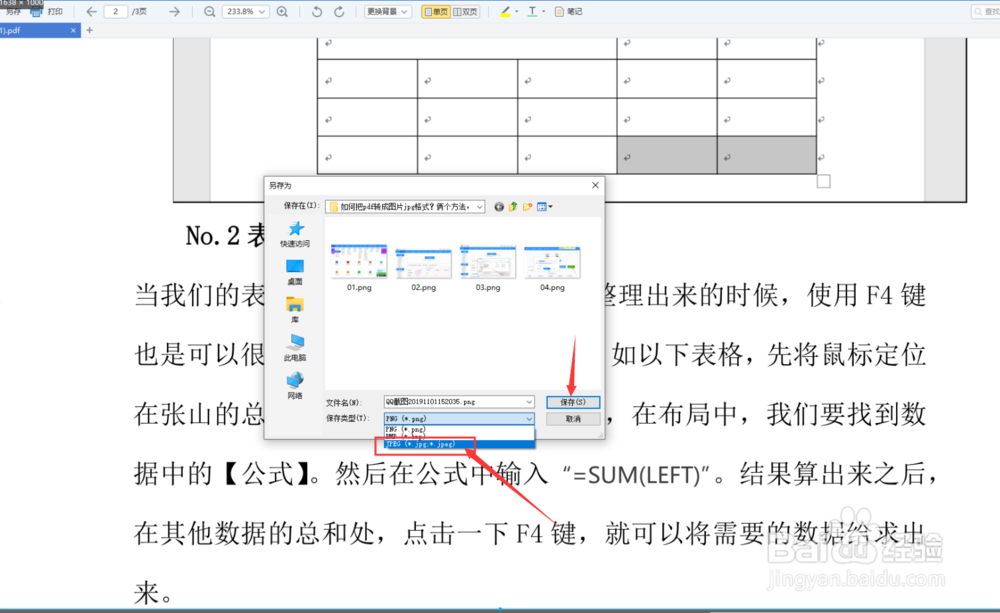
Task: Go up one folder level
Action: 513,207
